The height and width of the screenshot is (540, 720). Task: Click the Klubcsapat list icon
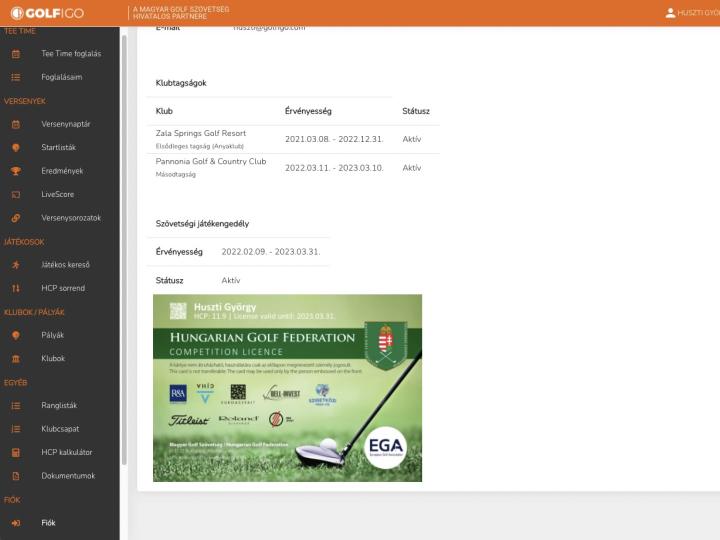click(16, 429)
